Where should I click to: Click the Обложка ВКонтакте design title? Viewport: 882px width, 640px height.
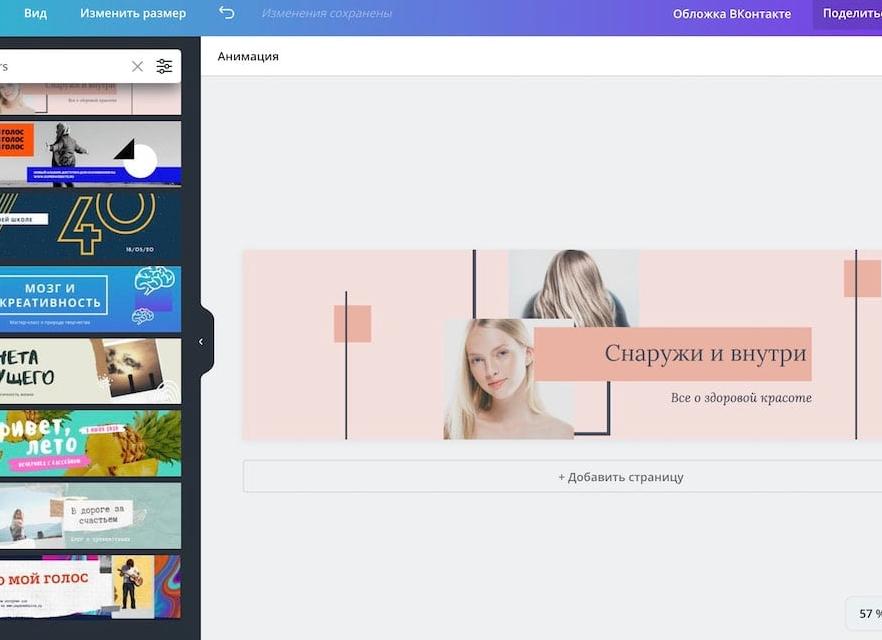click(731, 14)
